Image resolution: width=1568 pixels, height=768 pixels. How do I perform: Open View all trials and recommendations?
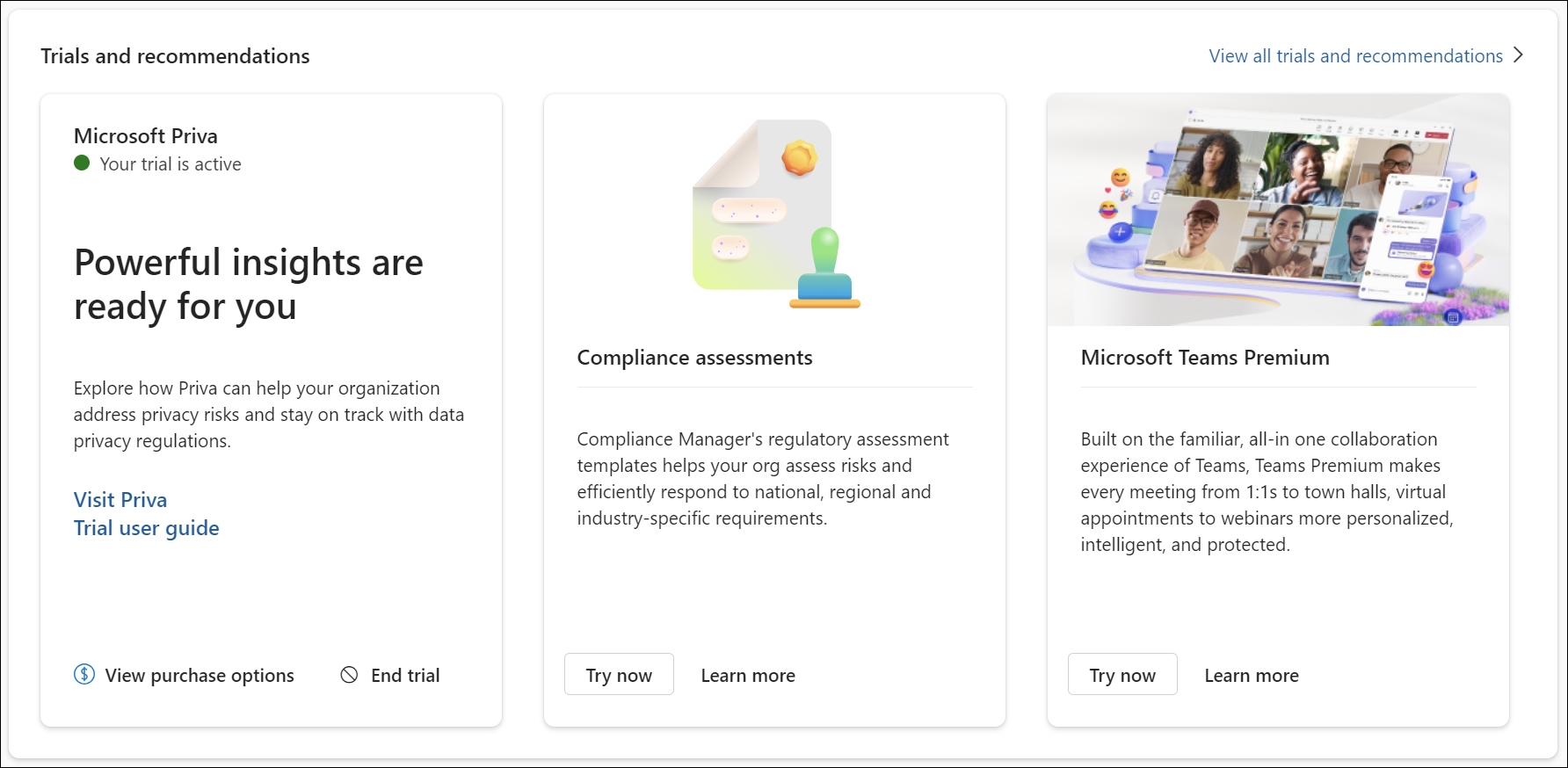(x=1354, y=55)
